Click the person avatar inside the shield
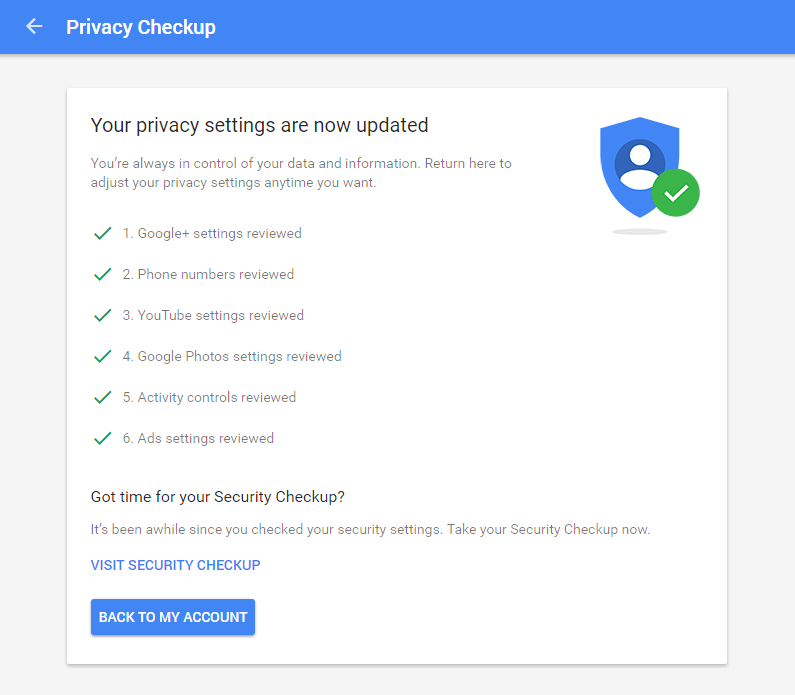Screen dimensions: 795x695 pos(639,165)
